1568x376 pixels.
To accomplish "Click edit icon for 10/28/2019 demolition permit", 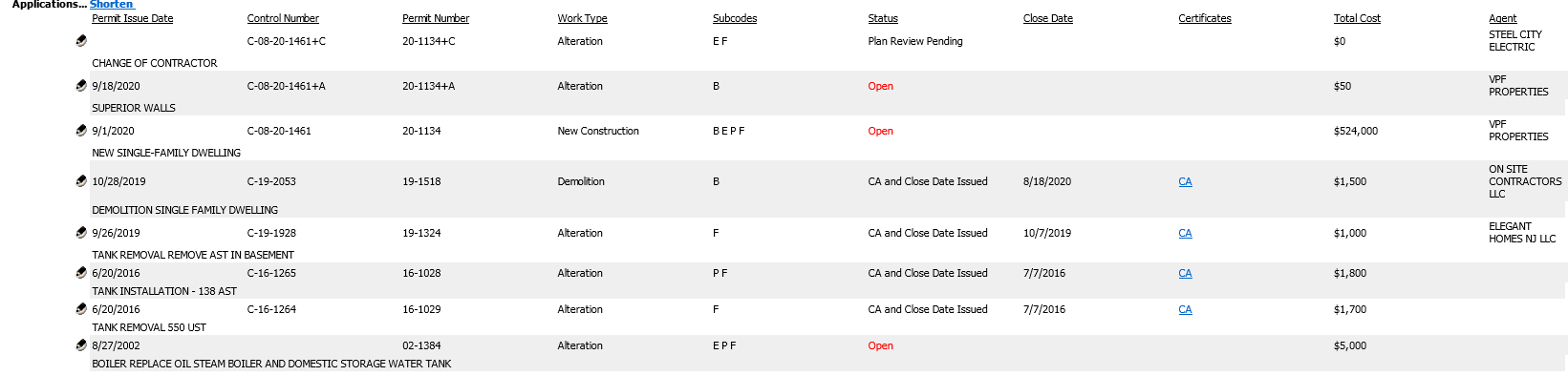I will tap(81, 181).
